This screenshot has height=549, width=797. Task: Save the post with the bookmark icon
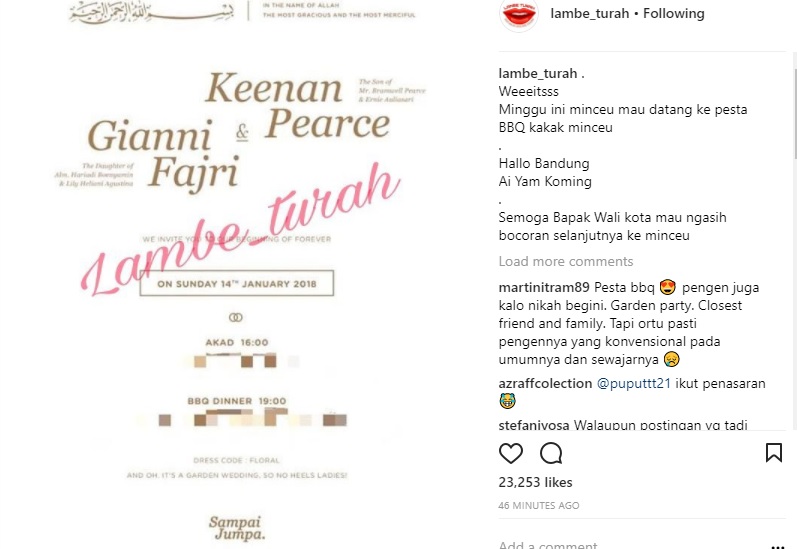pyautogui.click(x=774, y=452)
